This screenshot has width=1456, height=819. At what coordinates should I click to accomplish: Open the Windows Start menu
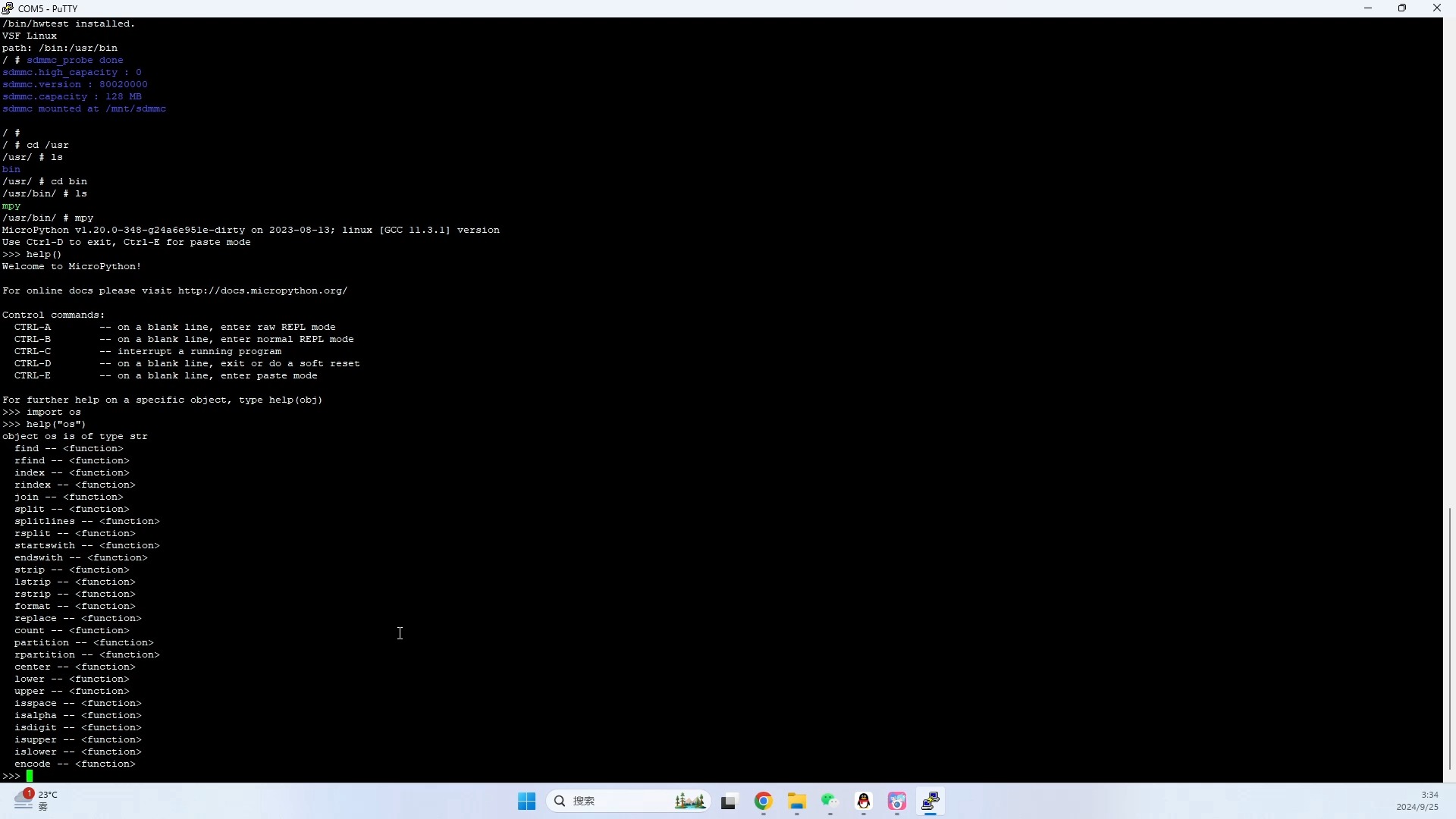526,802
